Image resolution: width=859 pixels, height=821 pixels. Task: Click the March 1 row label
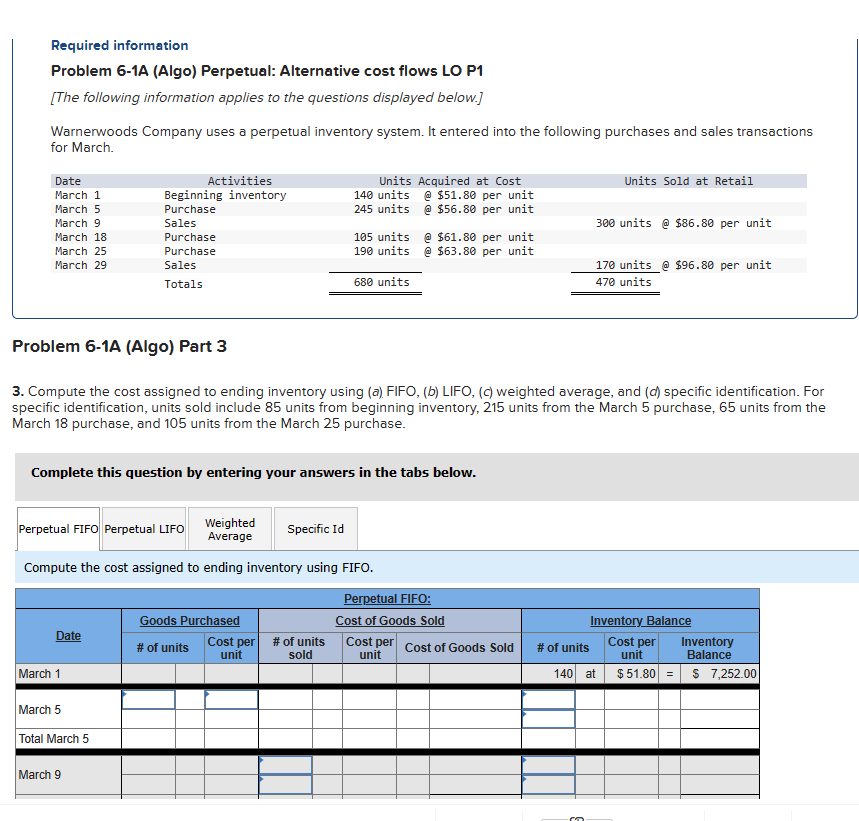click(39, 674)
